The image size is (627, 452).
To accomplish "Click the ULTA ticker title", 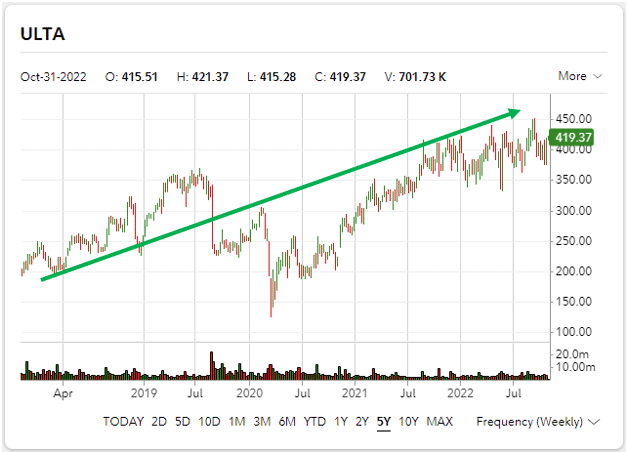I will coord(43,34).
